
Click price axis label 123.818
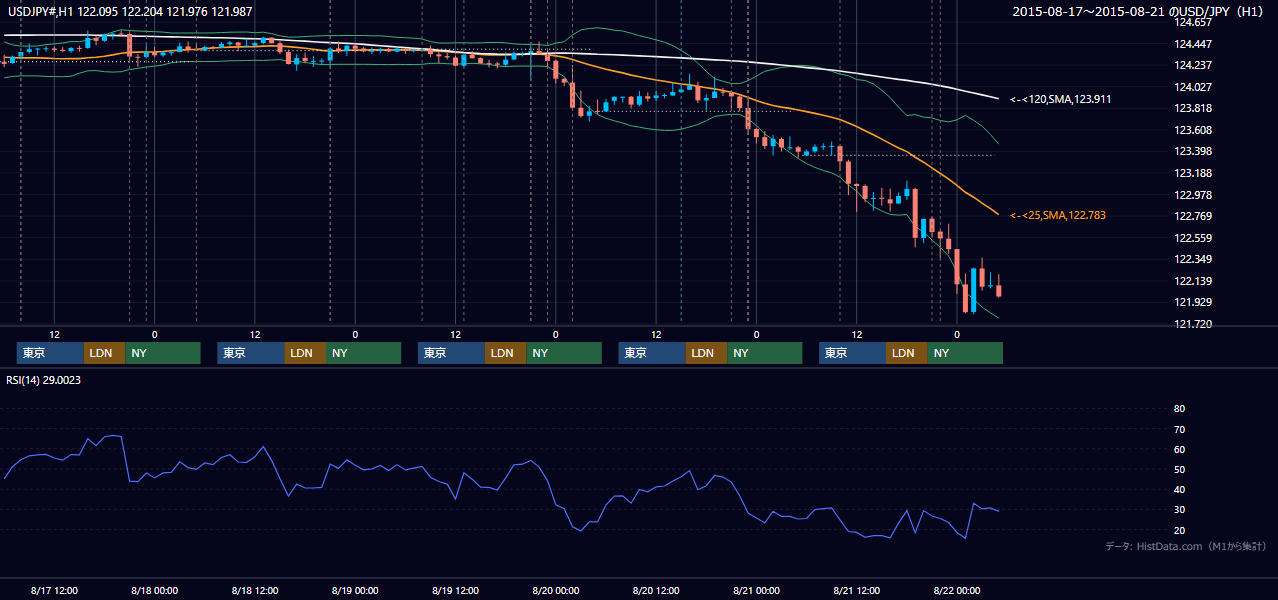coord(1192,108)
